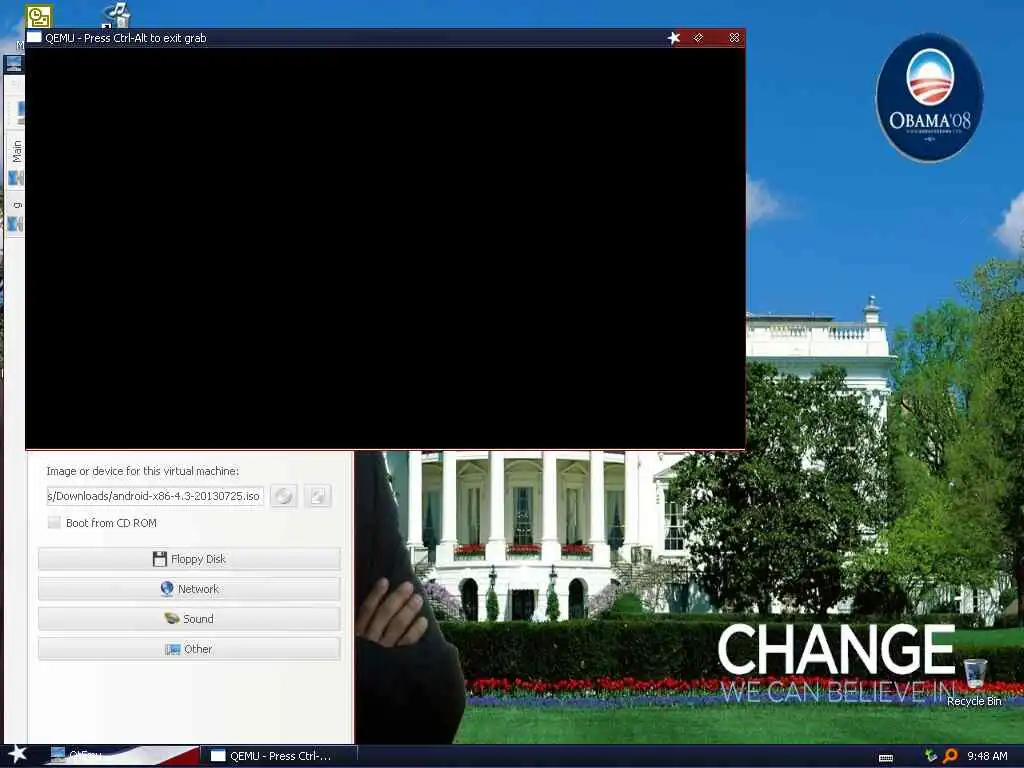Click the QEMU window title bar icon
Viewport: 1024px width, 768px height.
tap(34, 37)
